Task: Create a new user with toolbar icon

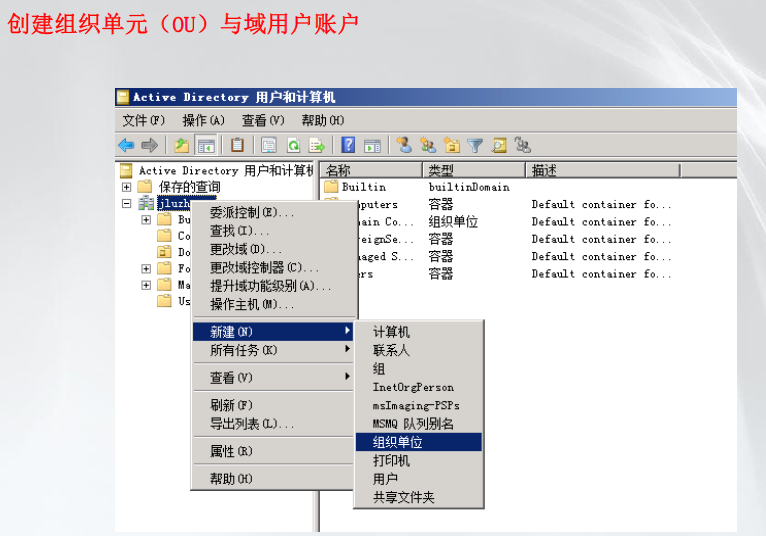Action: tap(404, 145)
